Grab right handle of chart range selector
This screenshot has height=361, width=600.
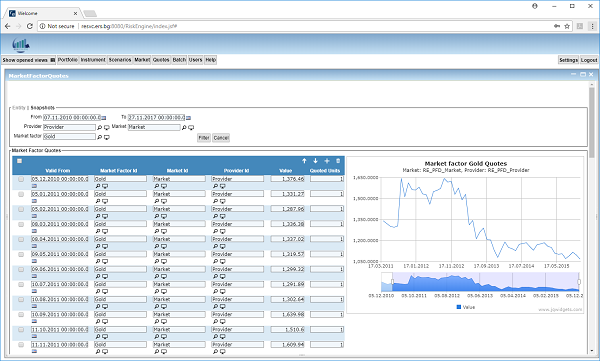pyautogui.click(x=579, y=282)
